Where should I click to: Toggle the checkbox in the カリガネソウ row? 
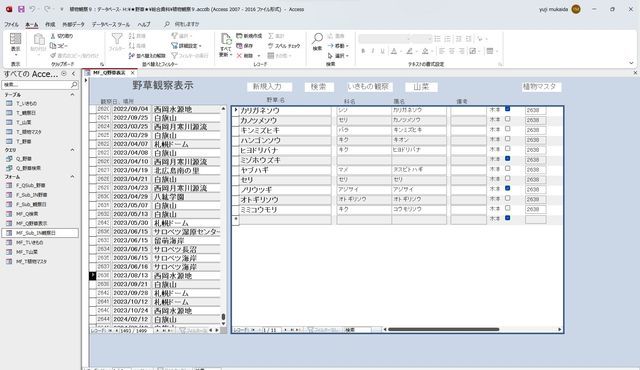pos(507,109)
